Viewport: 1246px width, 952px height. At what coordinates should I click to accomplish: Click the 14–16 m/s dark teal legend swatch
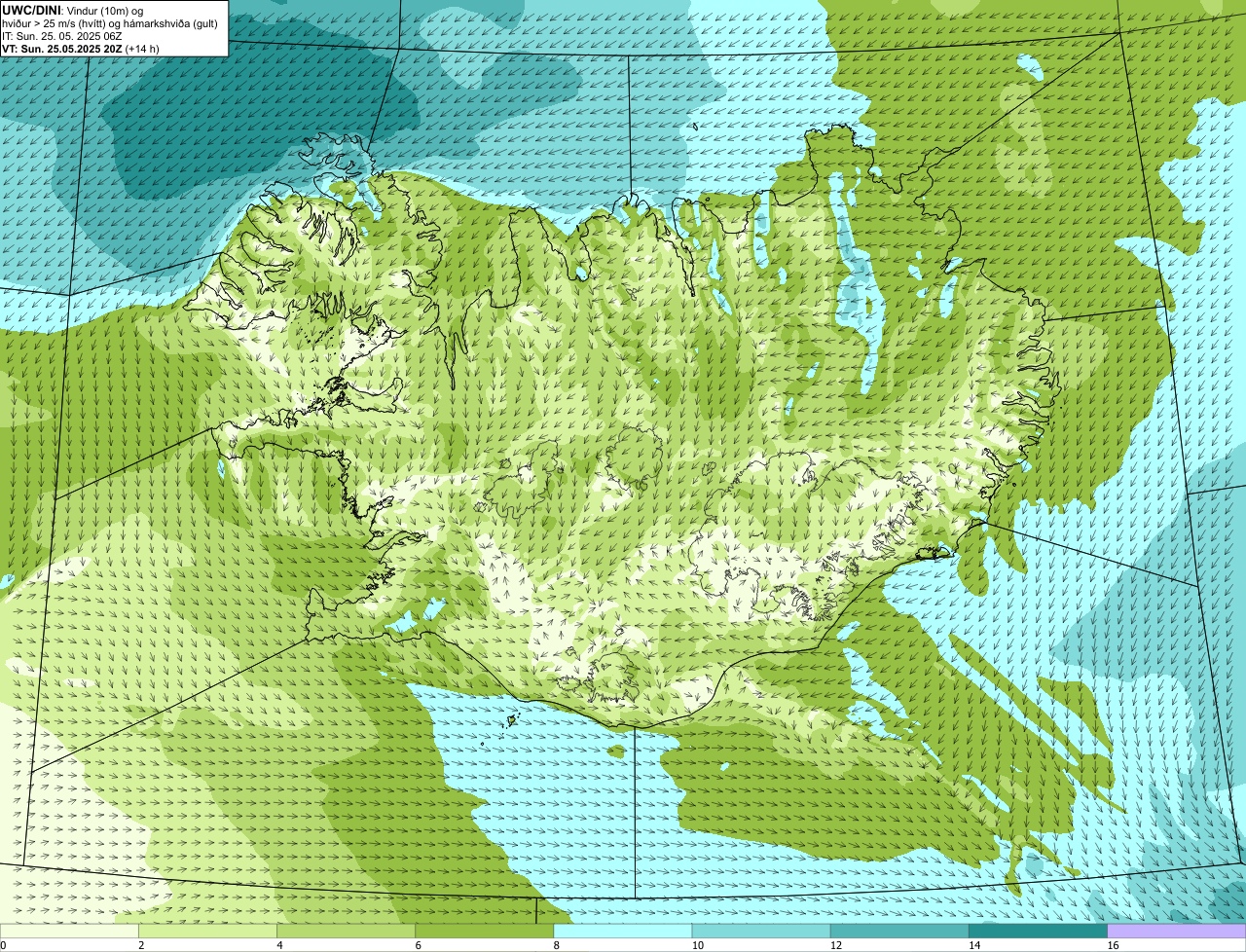[1038, 931]
